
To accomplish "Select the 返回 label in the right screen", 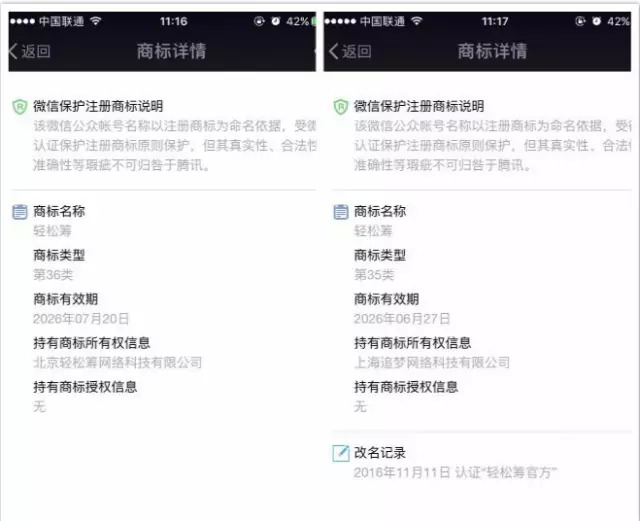I will [357, 51].
